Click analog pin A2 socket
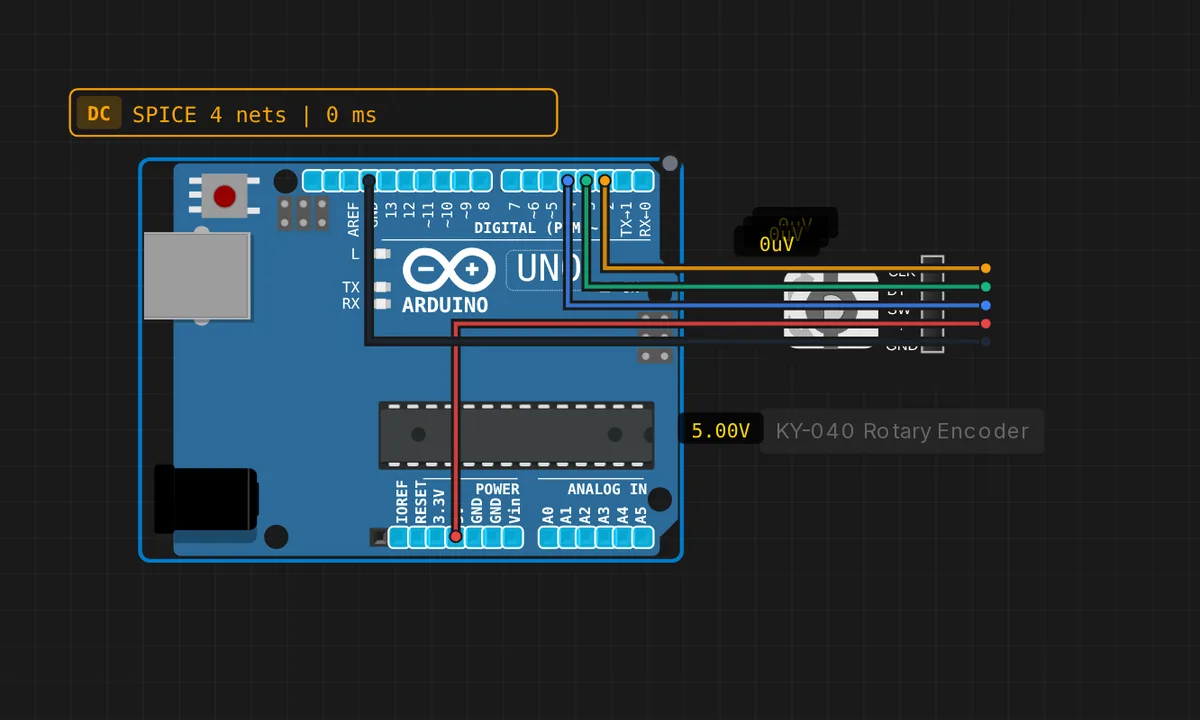This screenshot has width=1200, height=720. (x=587, y=537)
